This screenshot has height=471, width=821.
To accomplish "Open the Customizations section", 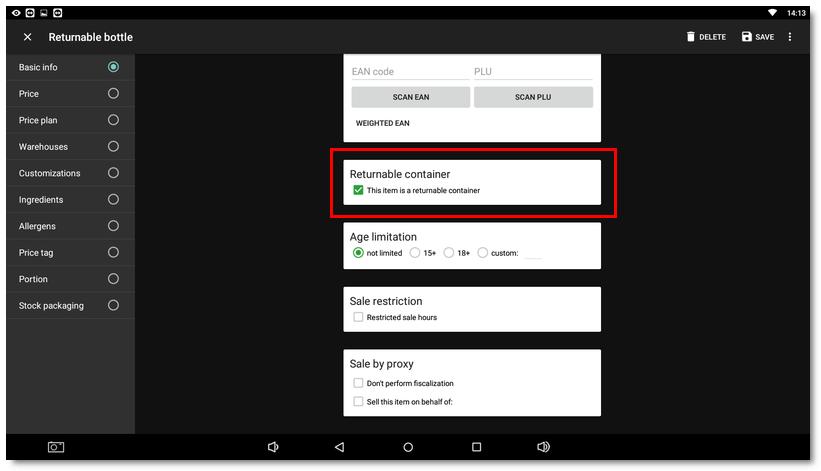I will coord(70,173).
